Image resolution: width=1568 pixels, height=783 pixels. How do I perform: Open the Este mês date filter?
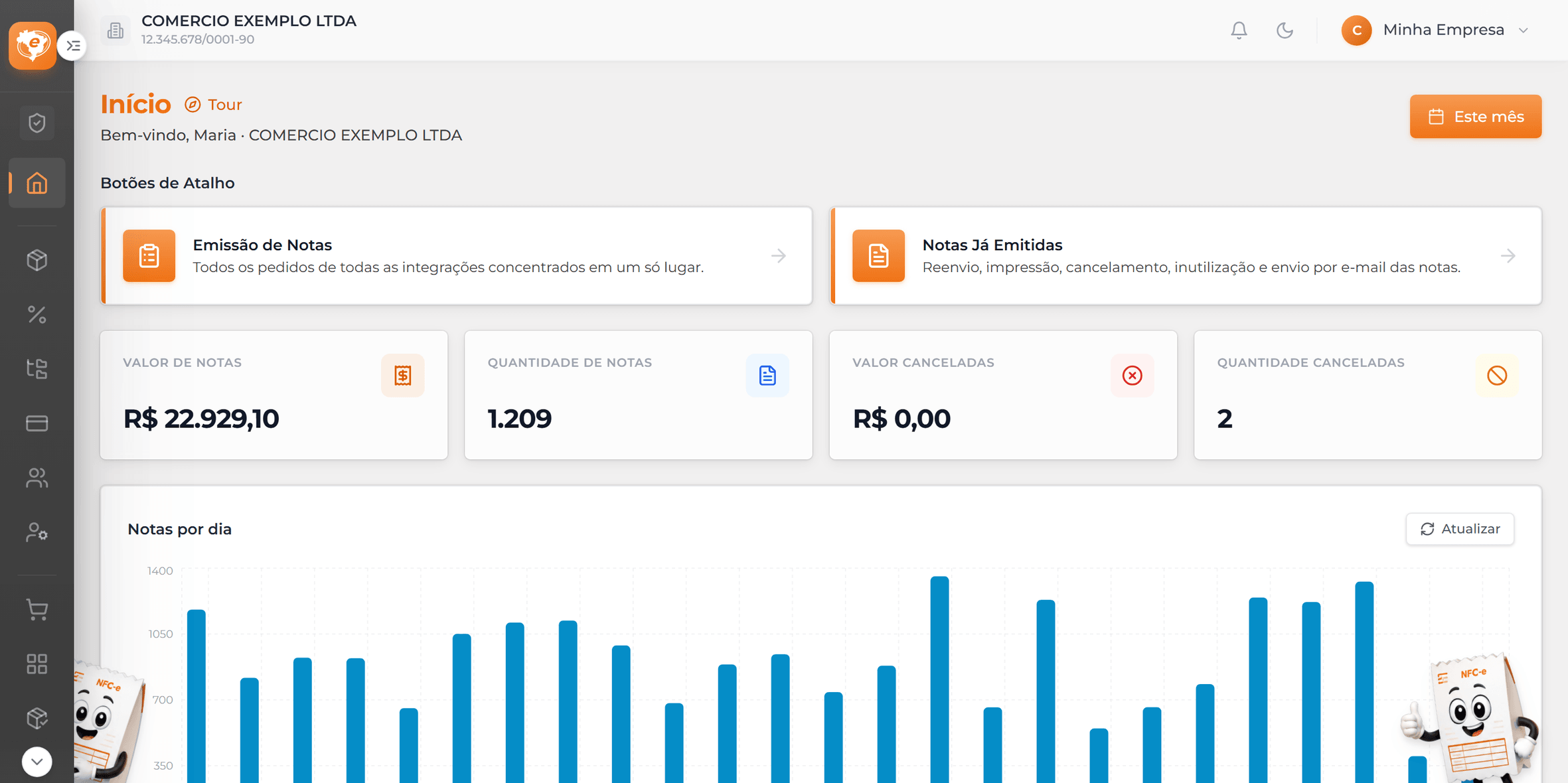tap(1476, 117)
